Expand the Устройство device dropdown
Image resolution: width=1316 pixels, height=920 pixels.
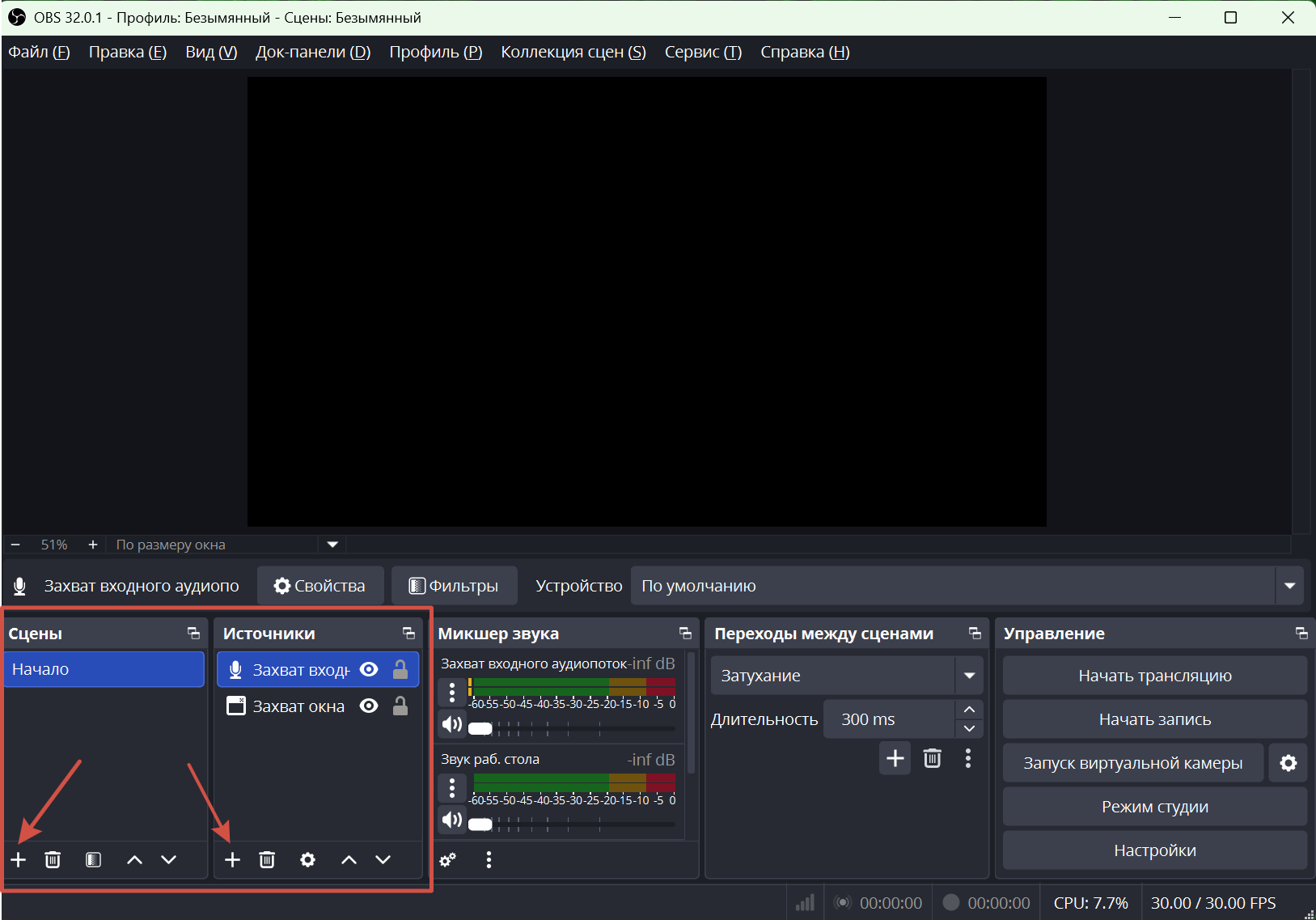click(1289, 586)
